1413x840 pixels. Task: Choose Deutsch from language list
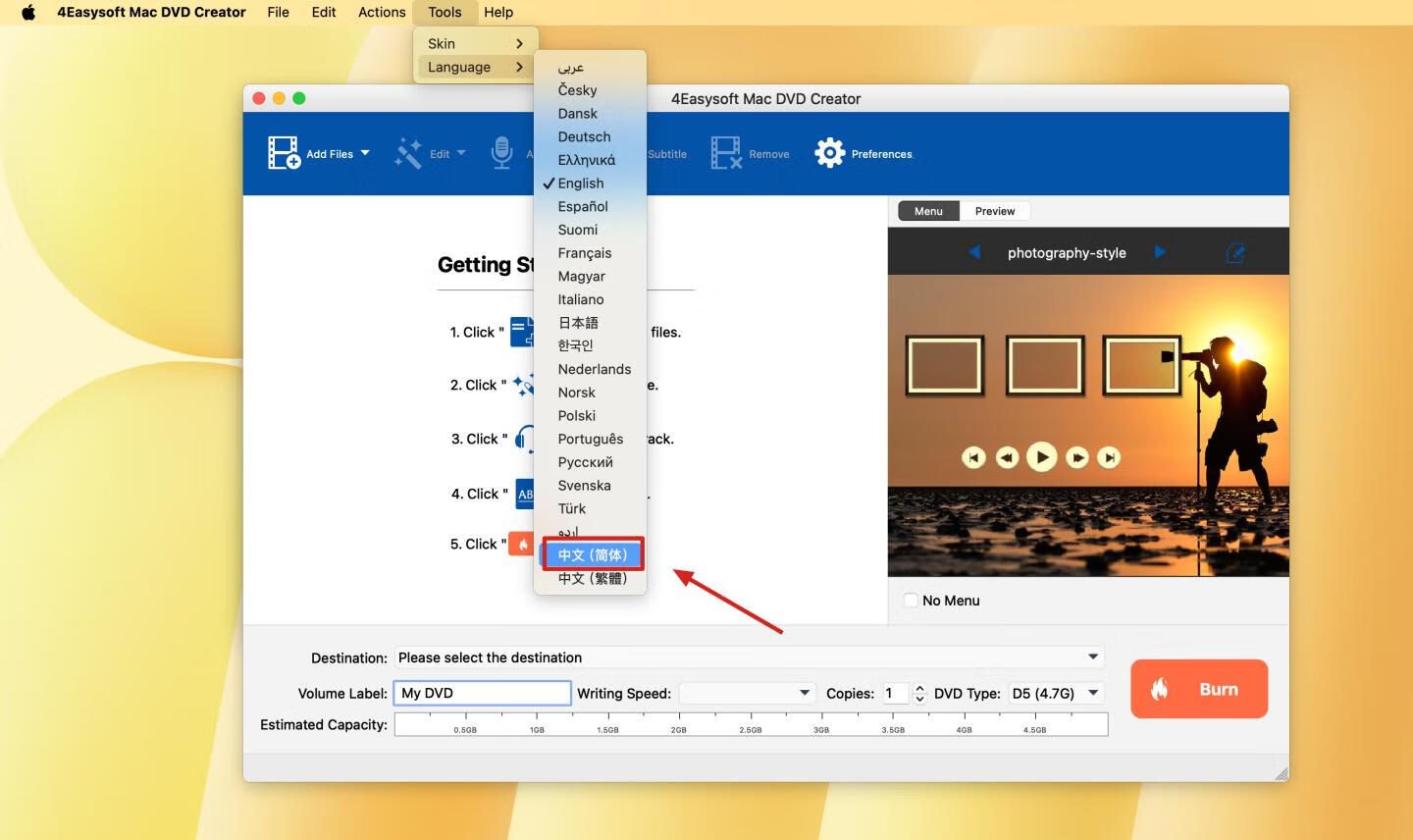tap(584, 136)
